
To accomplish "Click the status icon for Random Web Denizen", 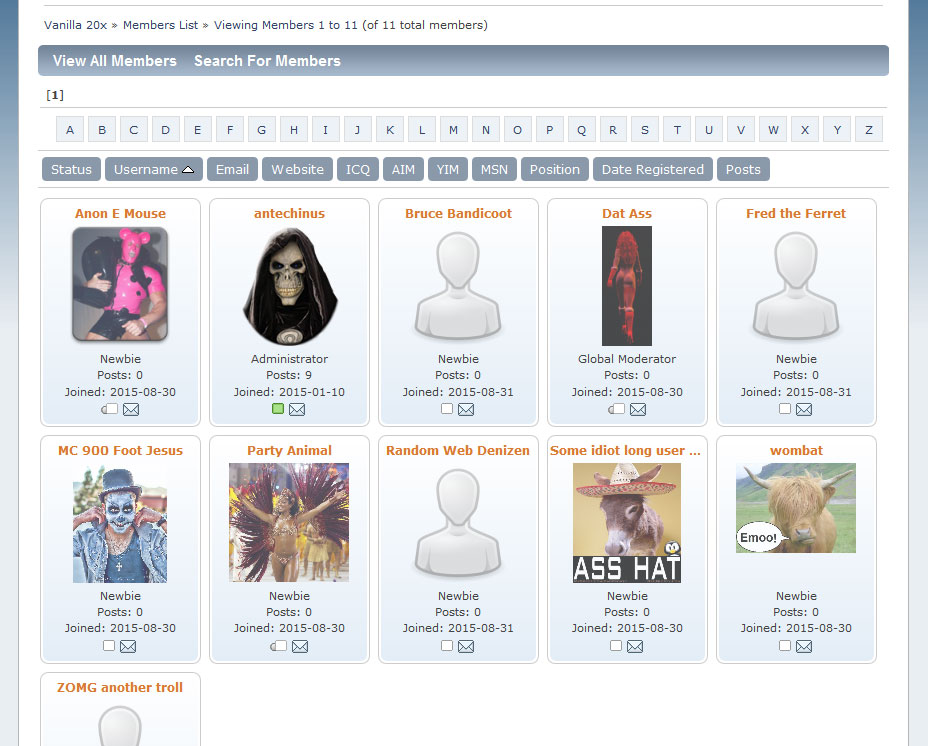I will [x=447, y=645].
